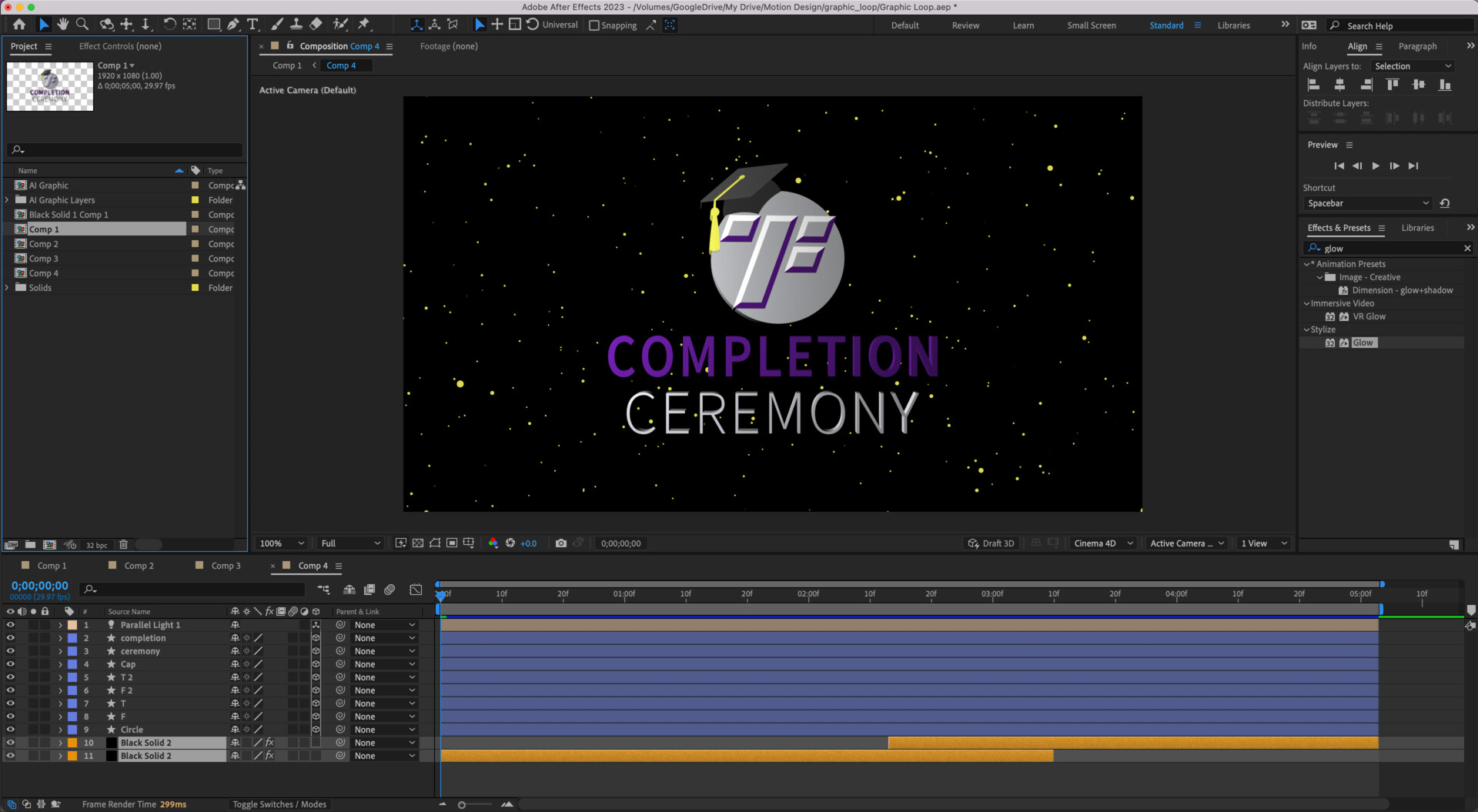Expand the AI Graphic Layers folder
The image size is (1478, 812).
tap(7, 199)
